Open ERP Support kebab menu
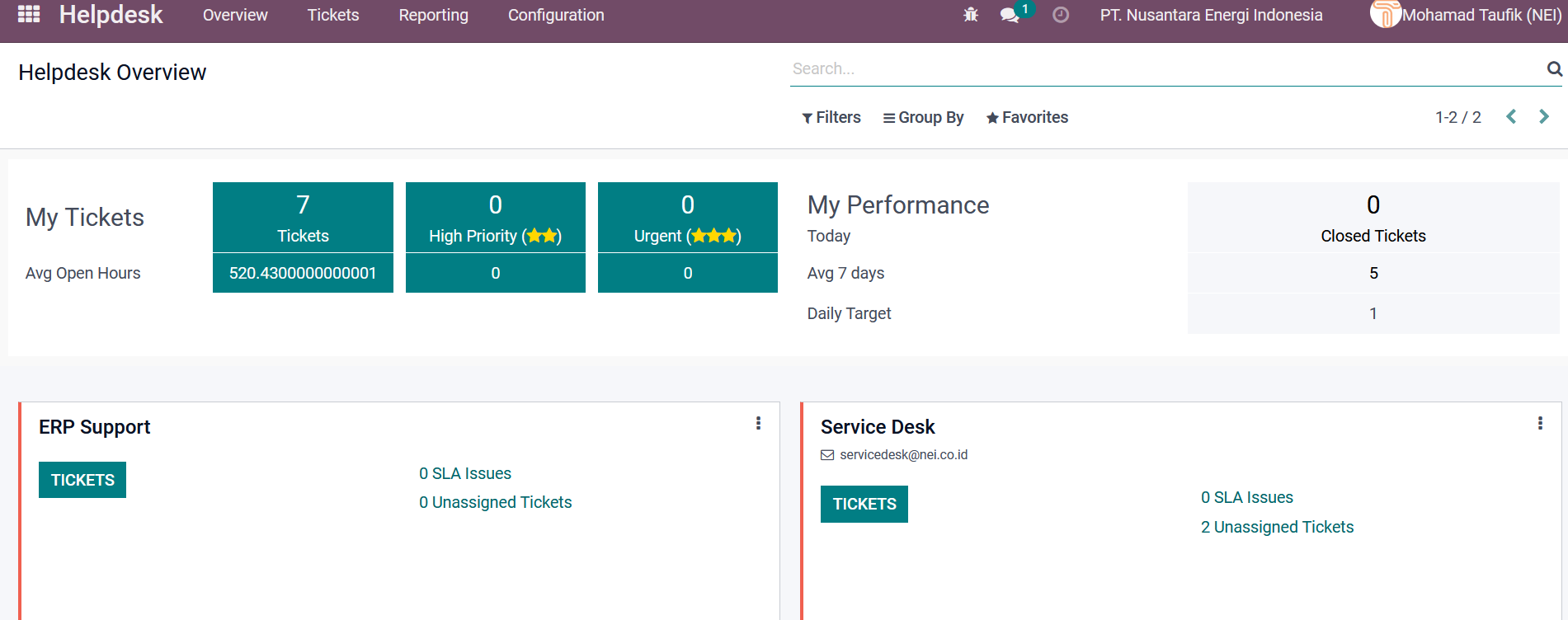The height and width of the screenshot is (620, 1568). coord(758,424)
